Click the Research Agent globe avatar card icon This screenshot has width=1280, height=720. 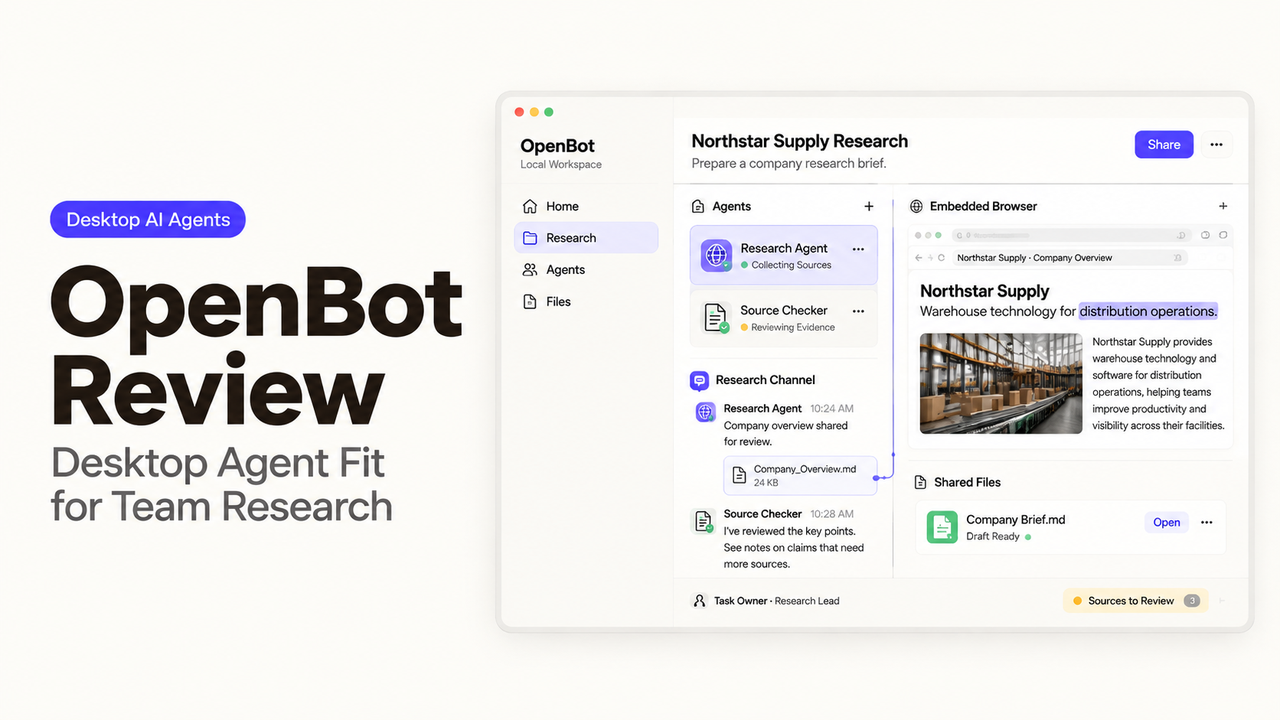tap(717, 255)
